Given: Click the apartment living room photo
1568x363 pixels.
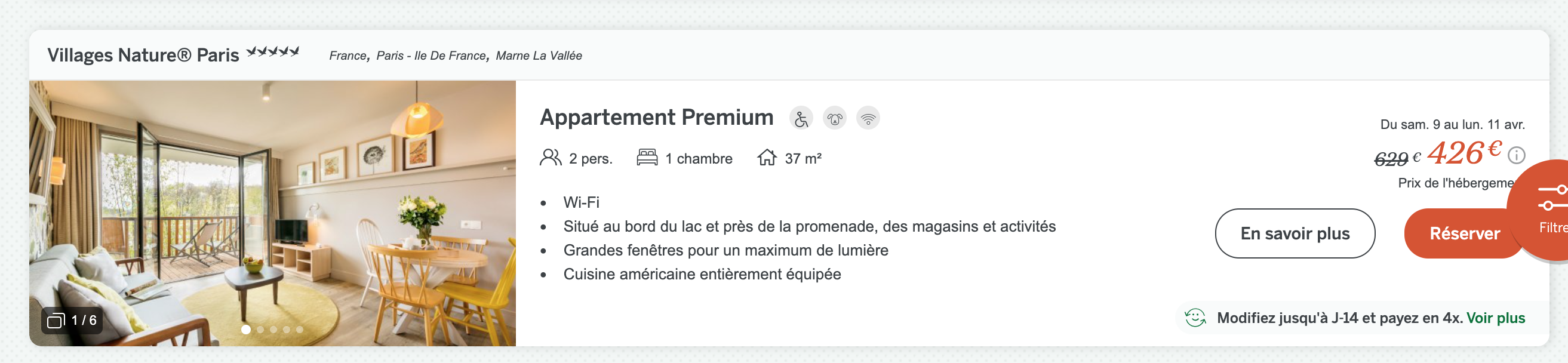Looking at the screenshot, I should [273, 213].
